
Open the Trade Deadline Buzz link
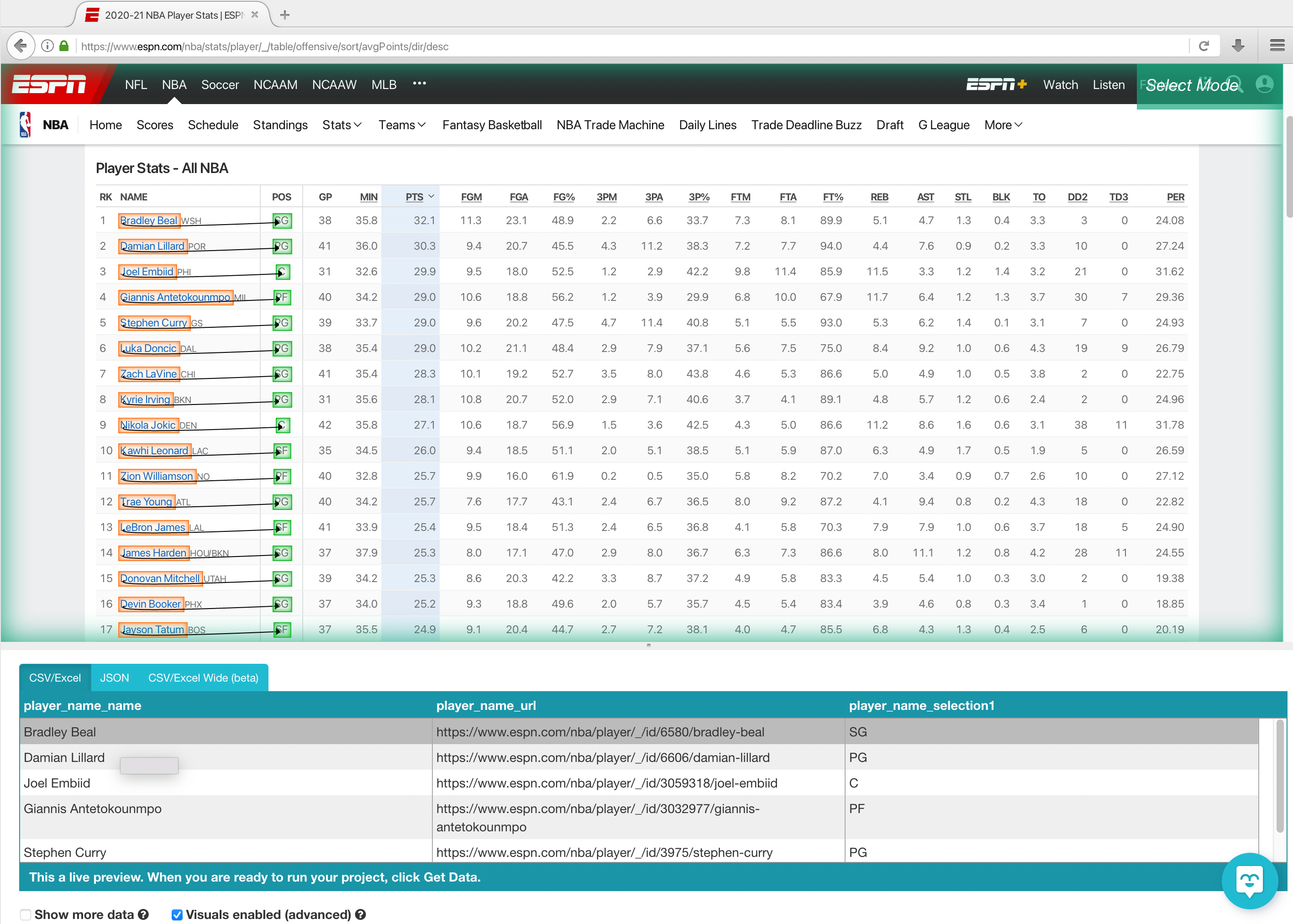tap(806, 125)
